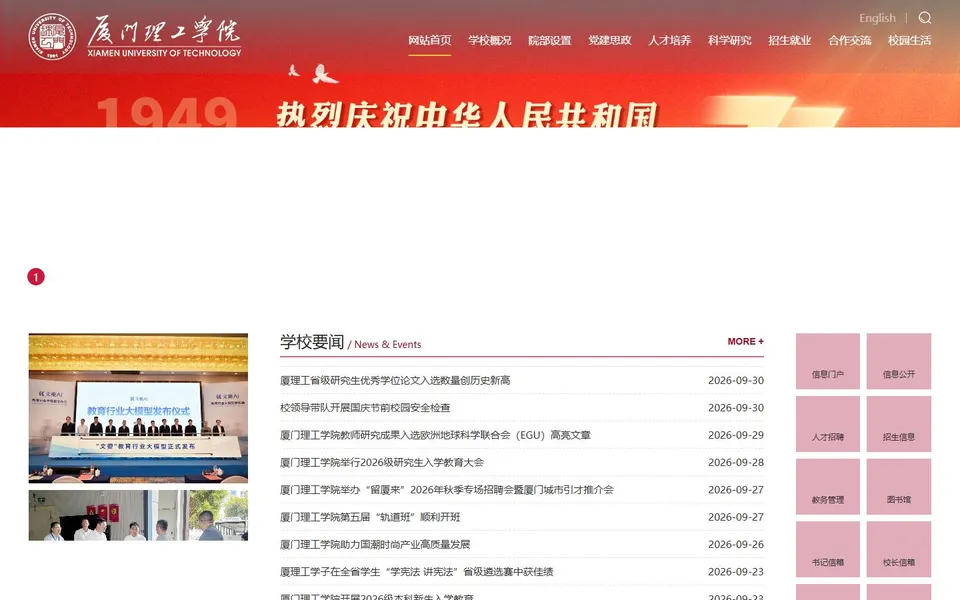Open the 招生就业 menu item

[x=790, y=40]
